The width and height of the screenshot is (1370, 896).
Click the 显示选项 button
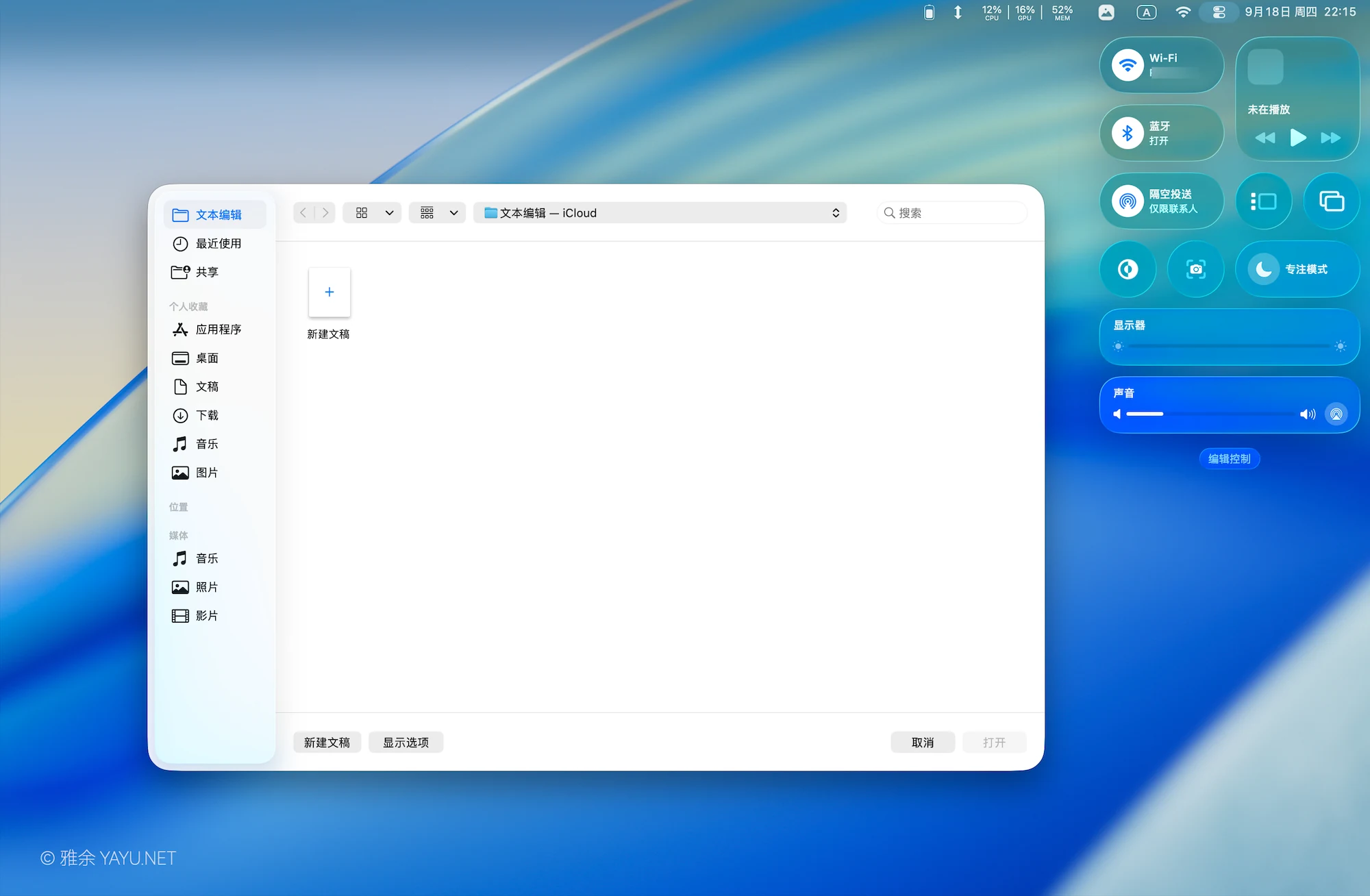point(406,743)
